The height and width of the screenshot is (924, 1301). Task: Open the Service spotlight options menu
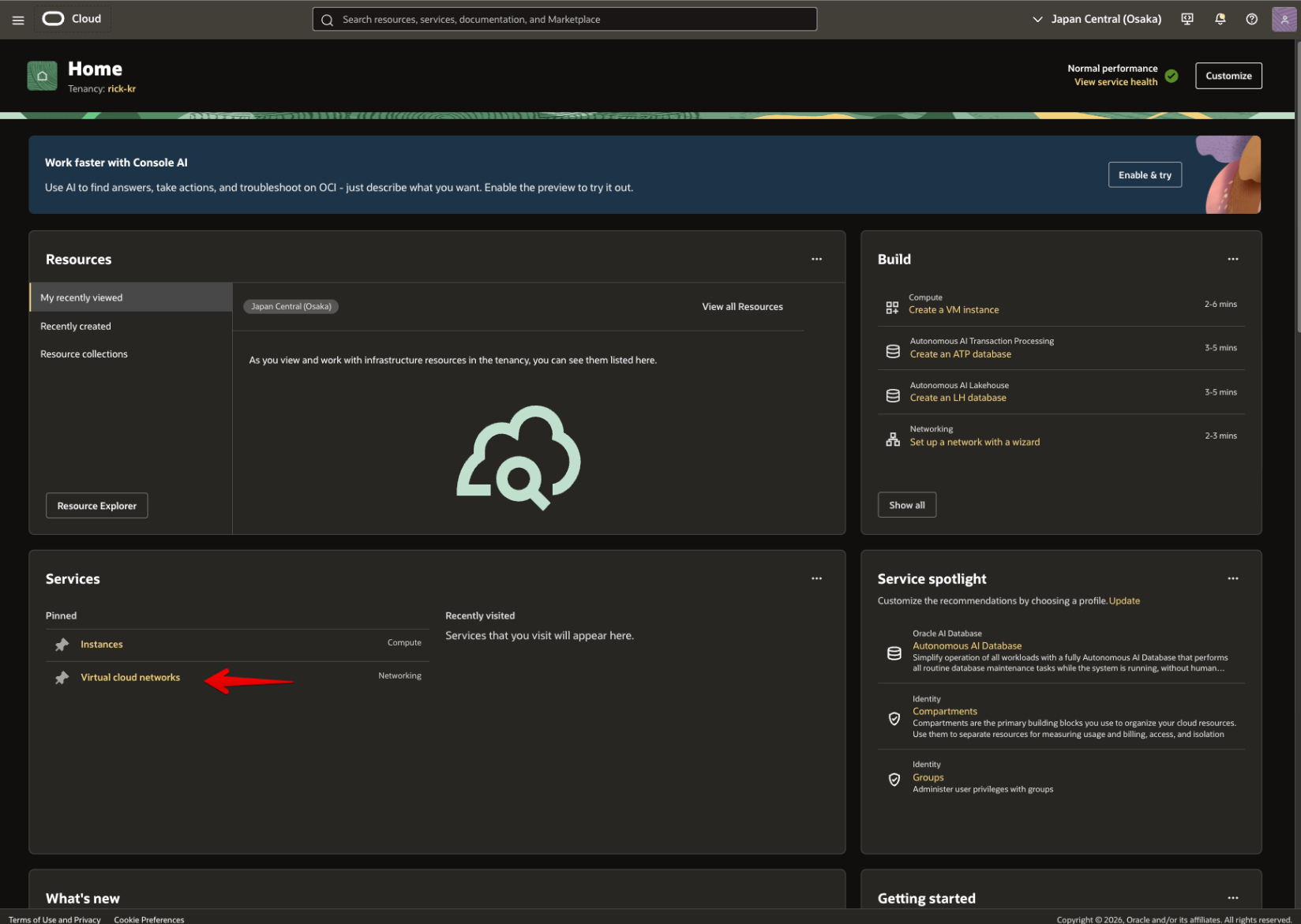(1233, 578)
